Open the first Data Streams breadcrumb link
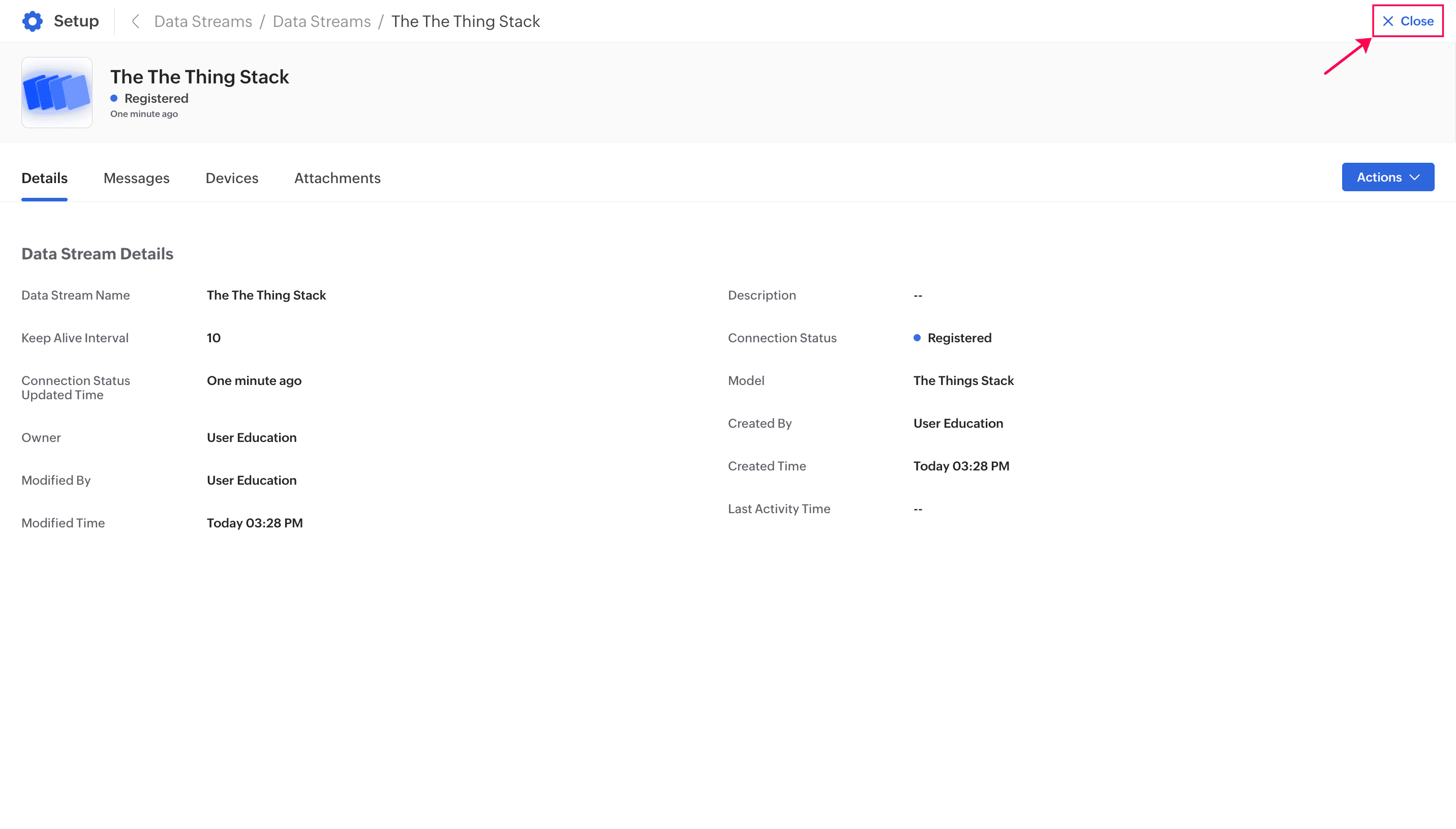The width and height of the screenshot is (1456, 829). pyautogui.click(x=203, y=21)
